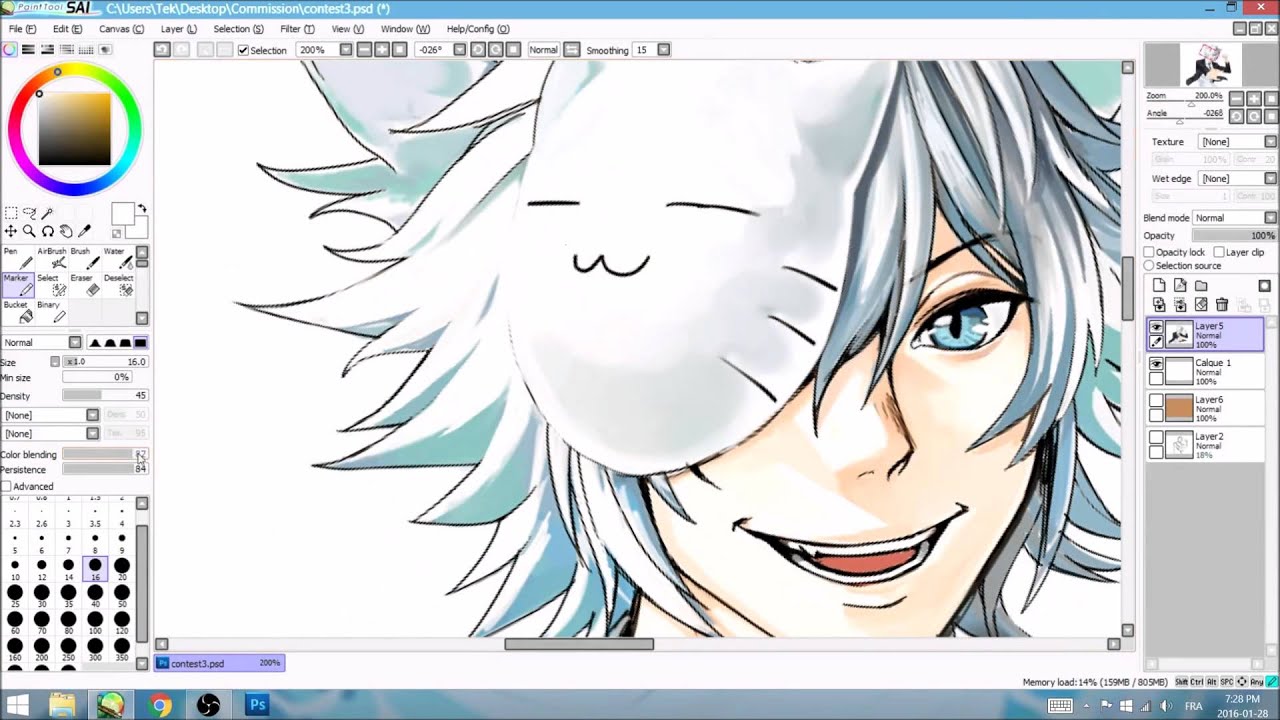The width and height of the screenshot is (1280, 720).
Task: Pick the lasso selection tool
Action: [29, 212]
